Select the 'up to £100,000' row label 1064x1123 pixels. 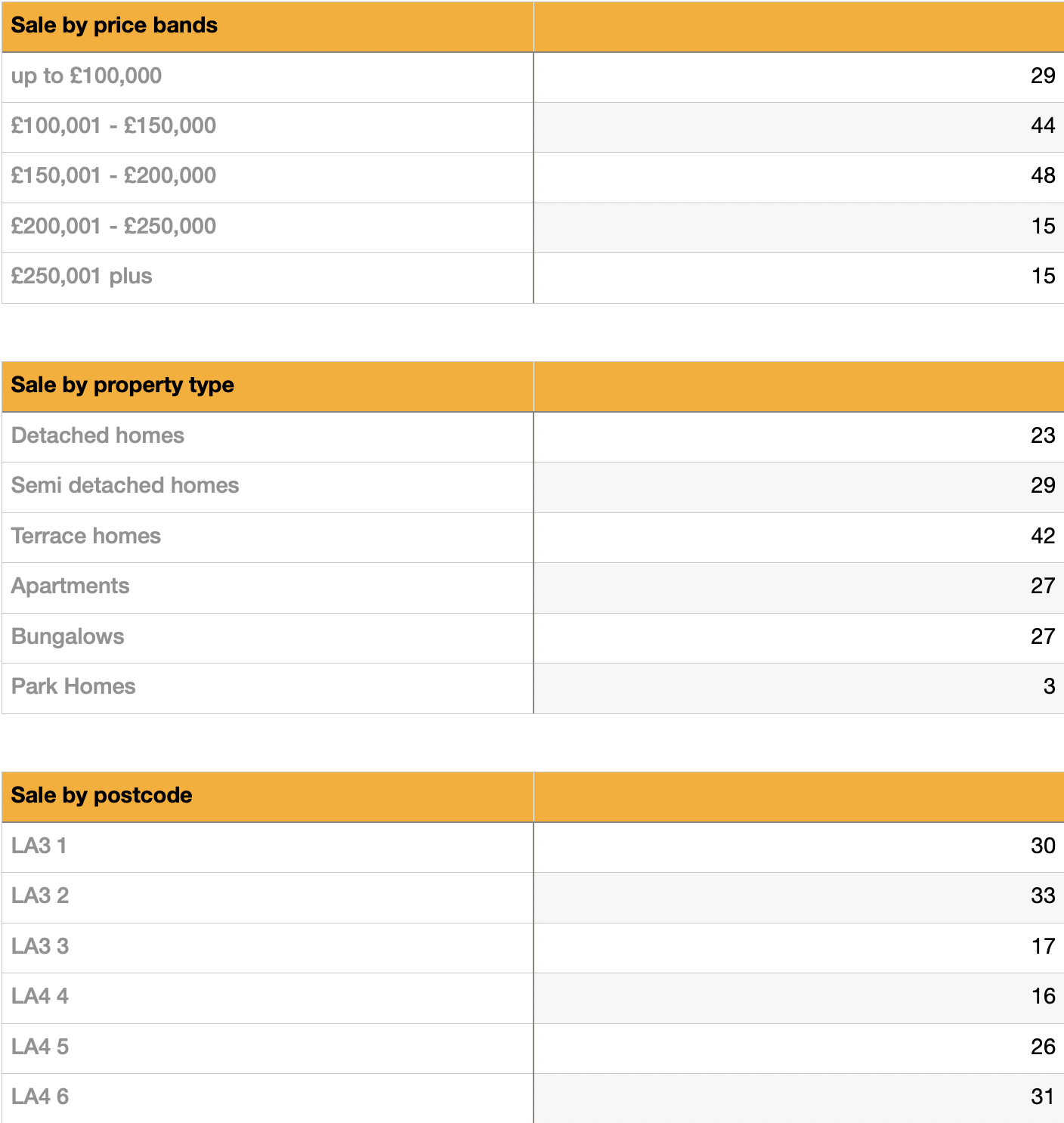tap(86, 76)
